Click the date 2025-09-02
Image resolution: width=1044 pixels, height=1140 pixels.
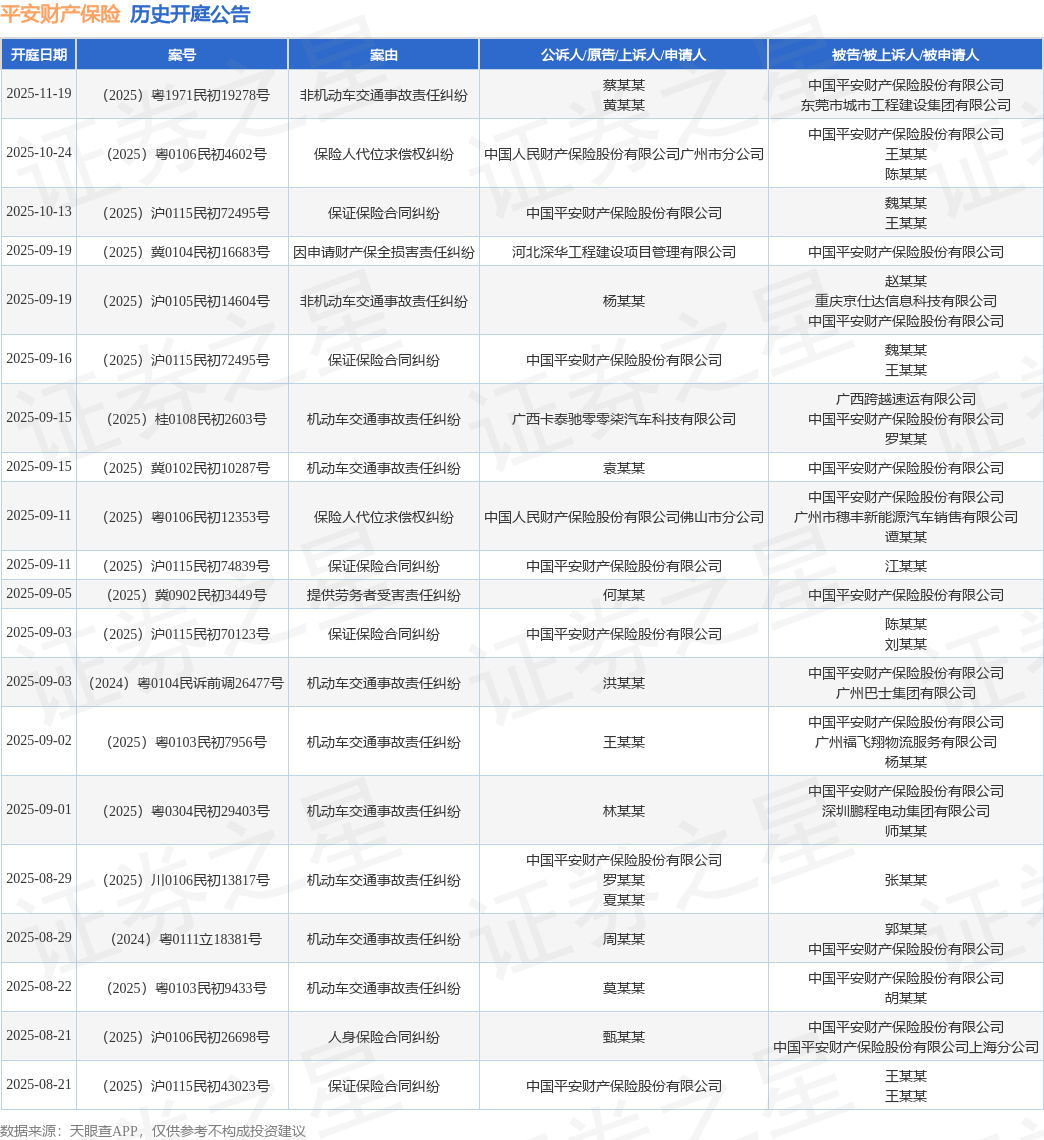click(x=39, y=741)
